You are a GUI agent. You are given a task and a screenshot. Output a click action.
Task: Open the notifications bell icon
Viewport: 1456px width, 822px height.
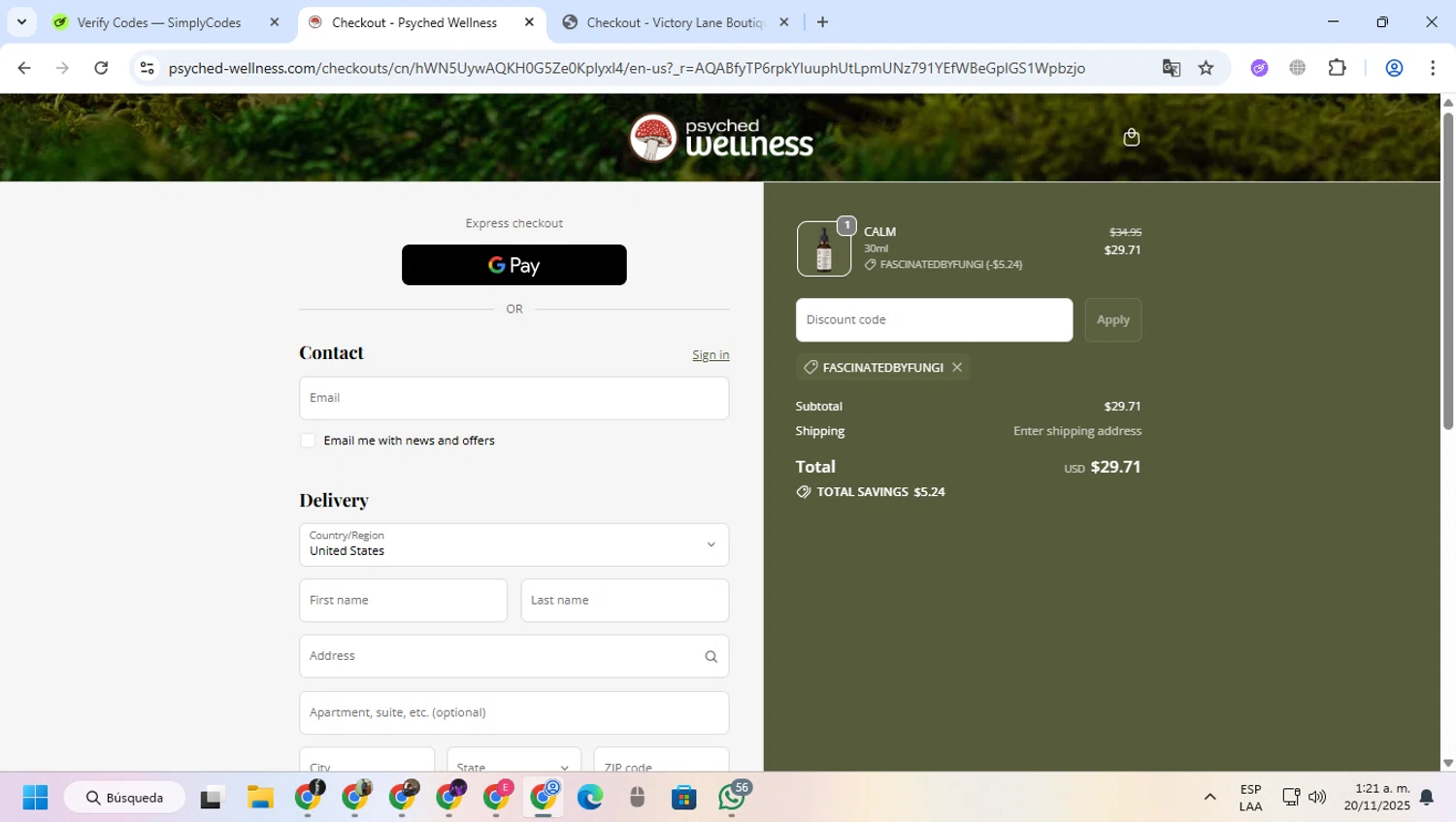pyautogui.click(x=1426, y=798)
